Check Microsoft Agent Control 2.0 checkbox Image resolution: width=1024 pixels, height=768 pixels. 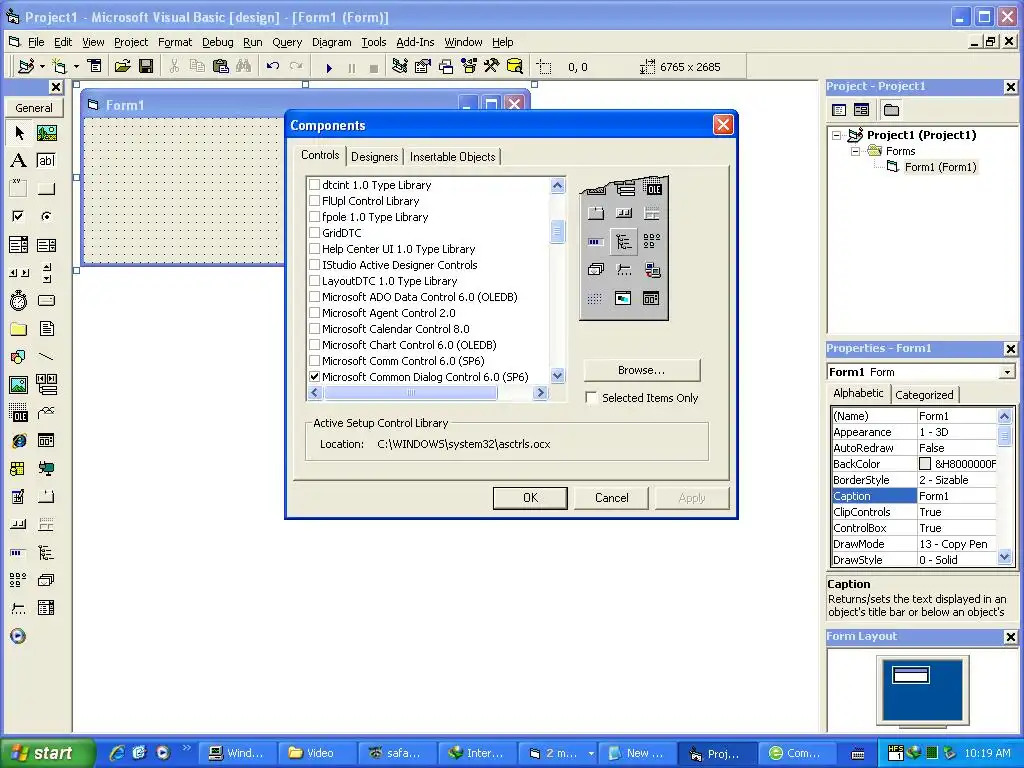tap(315, 313)
